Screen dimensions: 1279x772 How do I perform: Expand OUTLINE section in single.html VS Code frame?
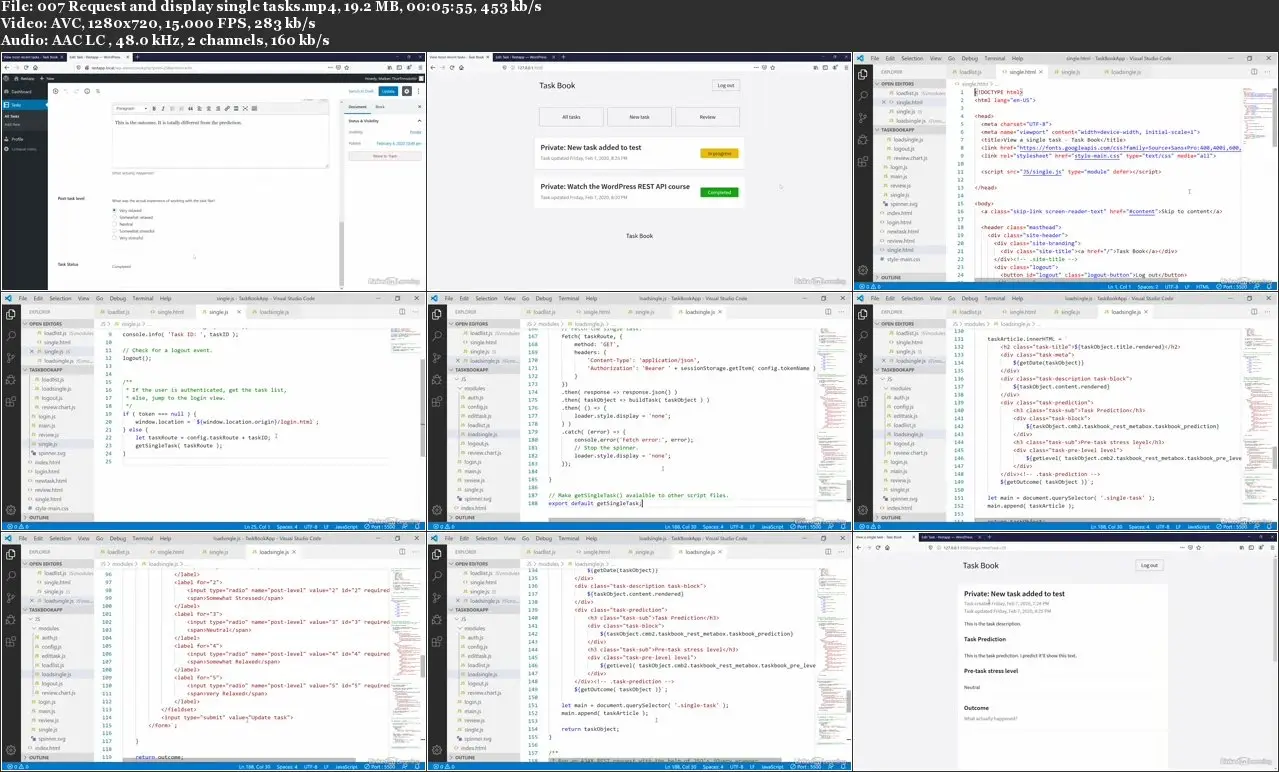pos(910,277)
